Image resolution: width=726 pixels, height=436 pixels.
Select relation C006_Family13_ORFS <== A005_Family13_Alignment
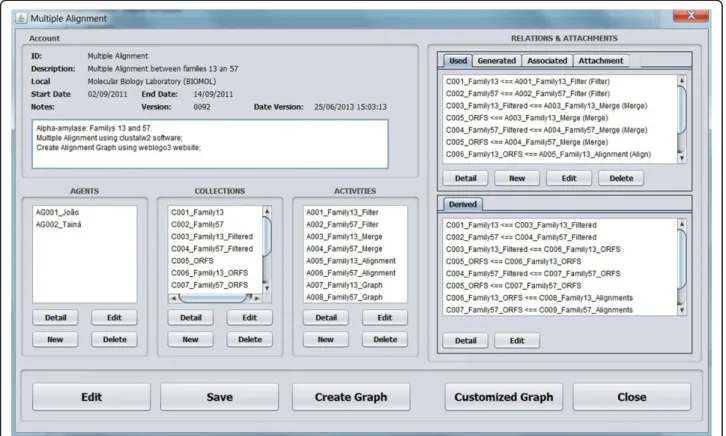coord(548,154)
